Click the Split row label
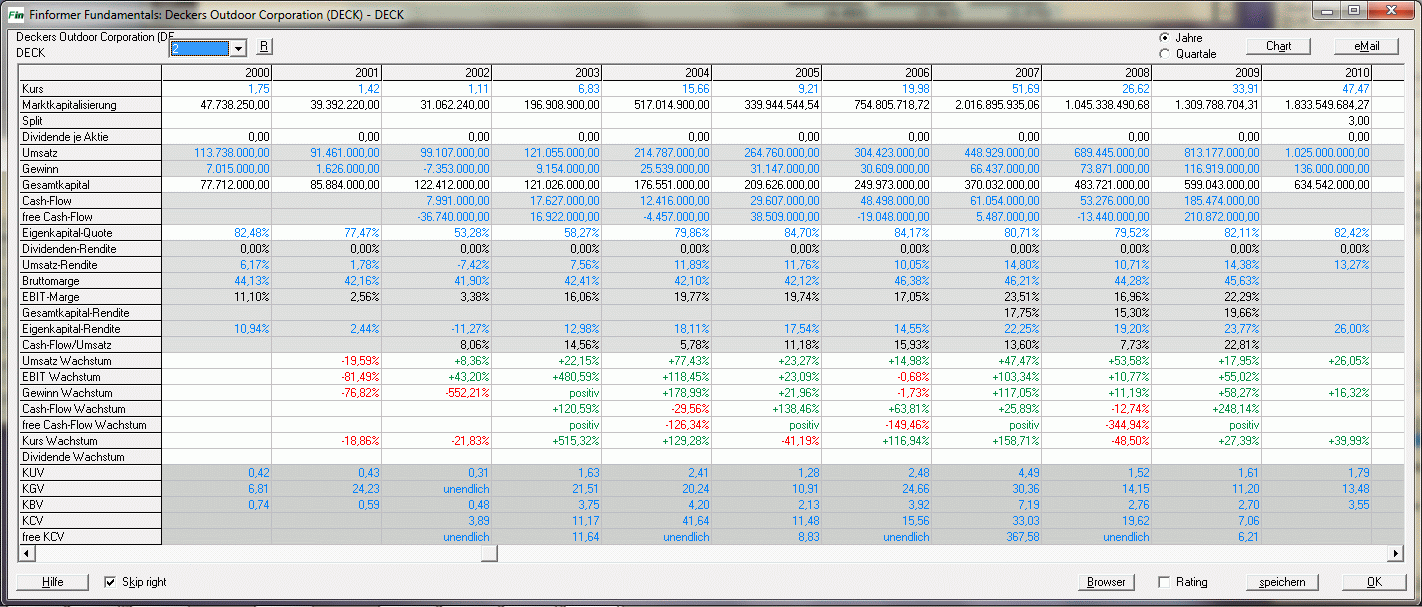 (90, 121)
